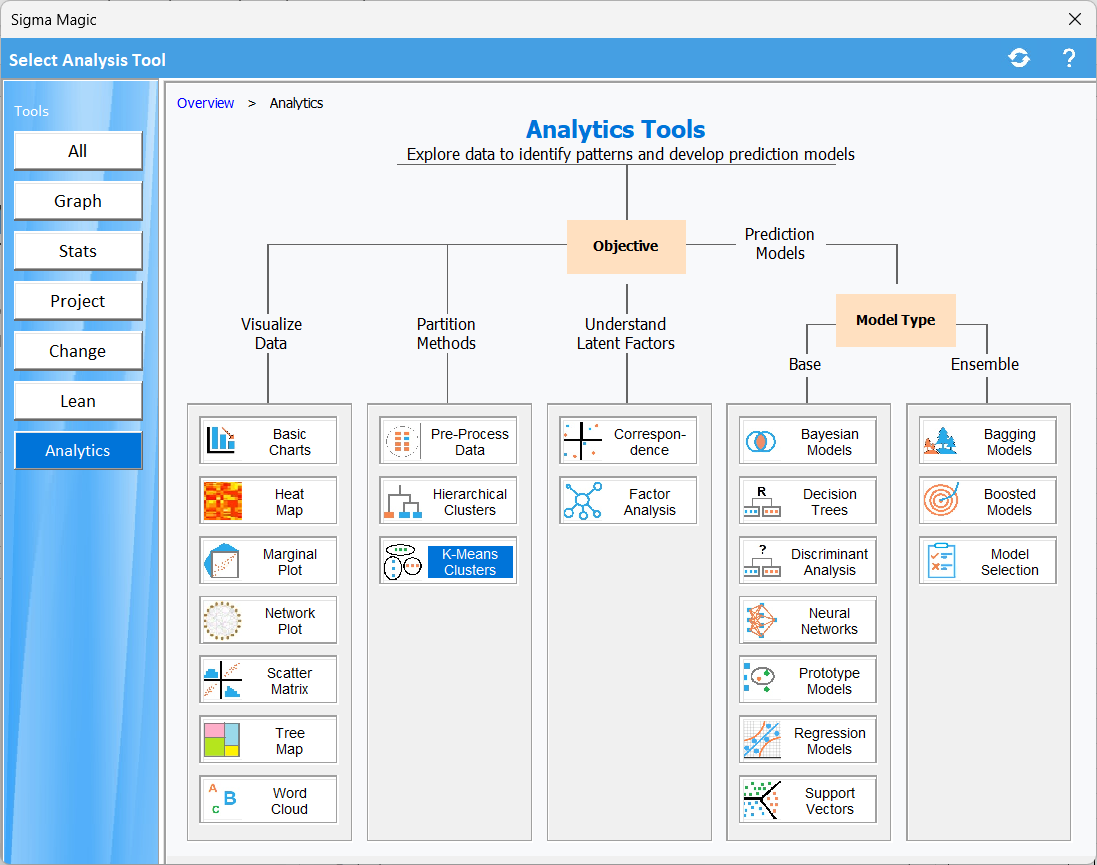Click the Hierarchical Clusters dendrogram icon
This screenshot has height=865, width=1097.
403,501
